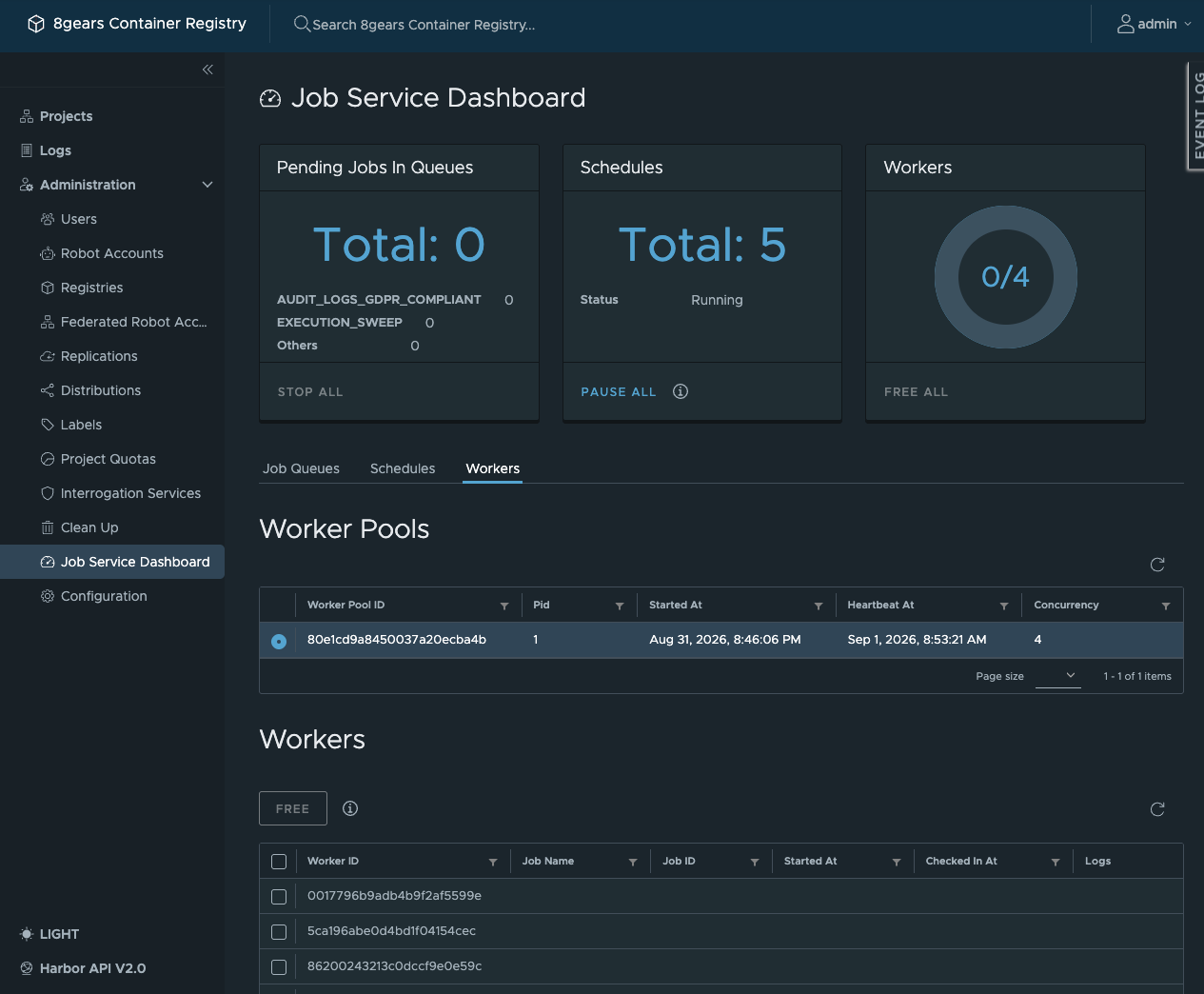The height and width of the screenshot is (994, 1204).
Task: Click the FREE button above workers table
Action: pos(293,808)
